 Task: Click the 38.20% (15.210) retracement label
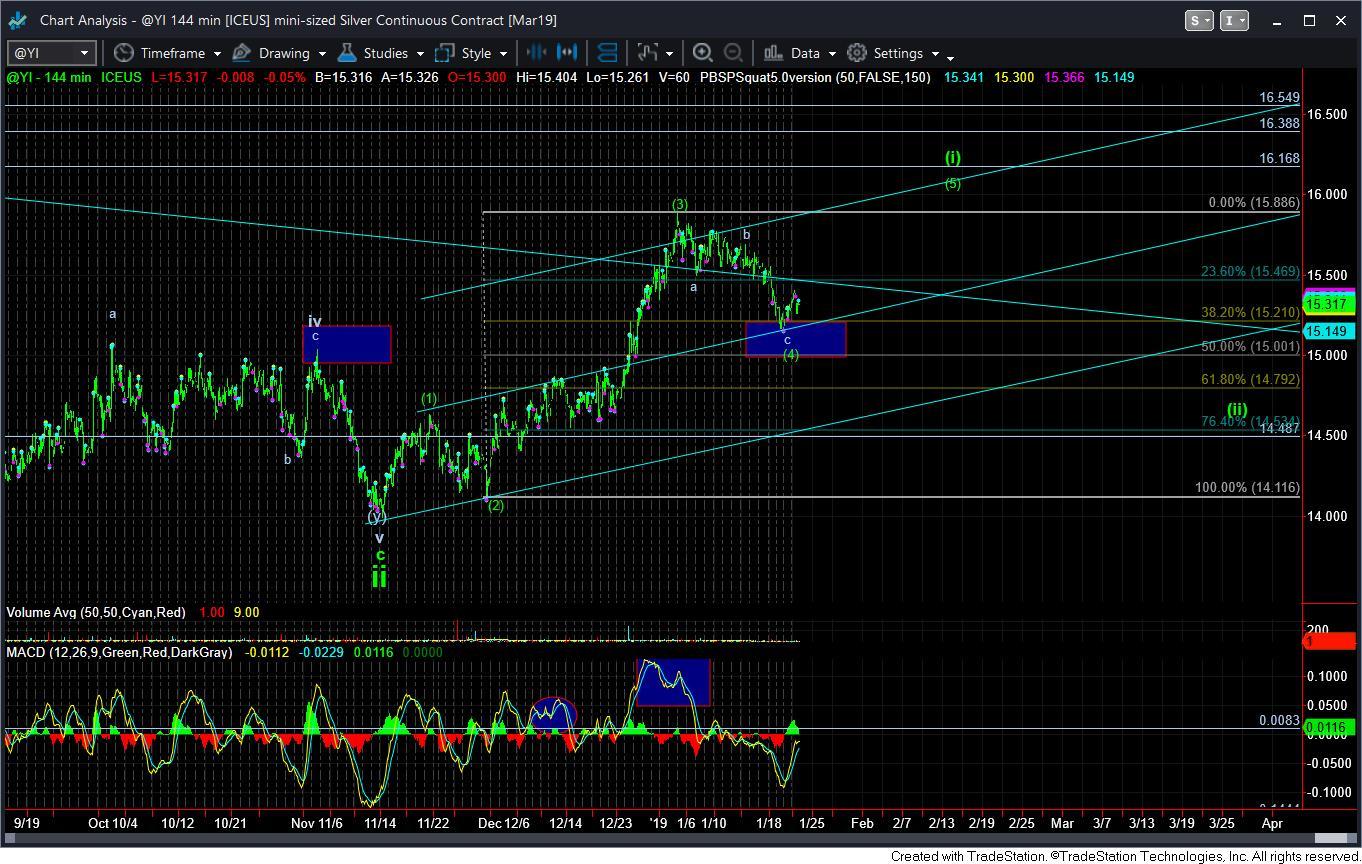[x=1250, y=313]
